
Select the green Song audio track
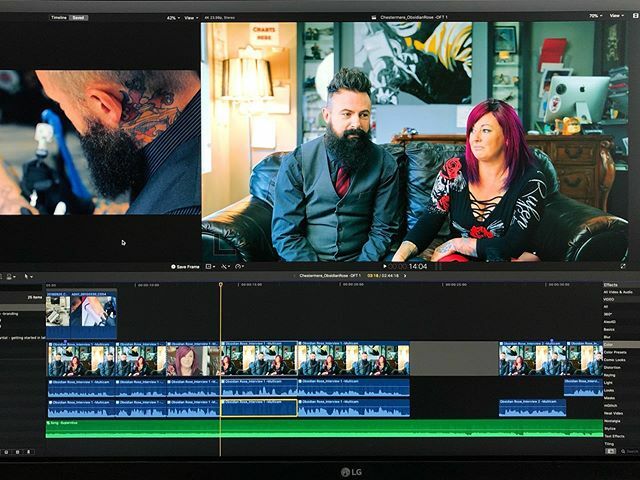(324, 429)
